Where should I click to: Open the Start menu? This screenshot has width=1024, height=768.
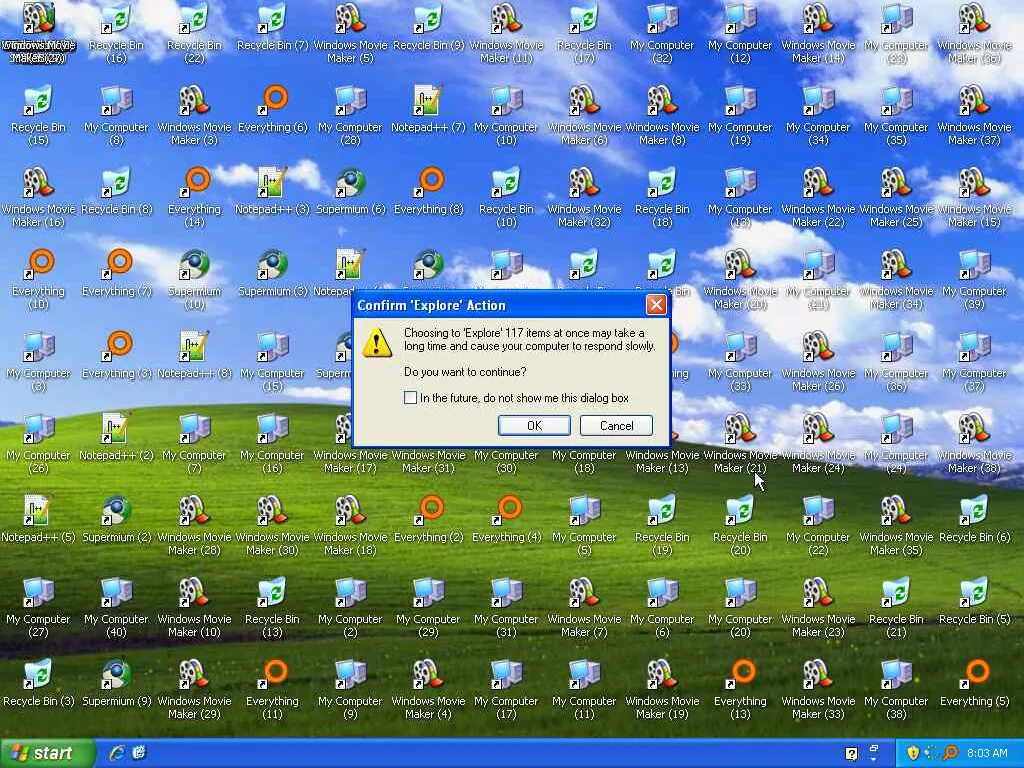tap(47, 753)
